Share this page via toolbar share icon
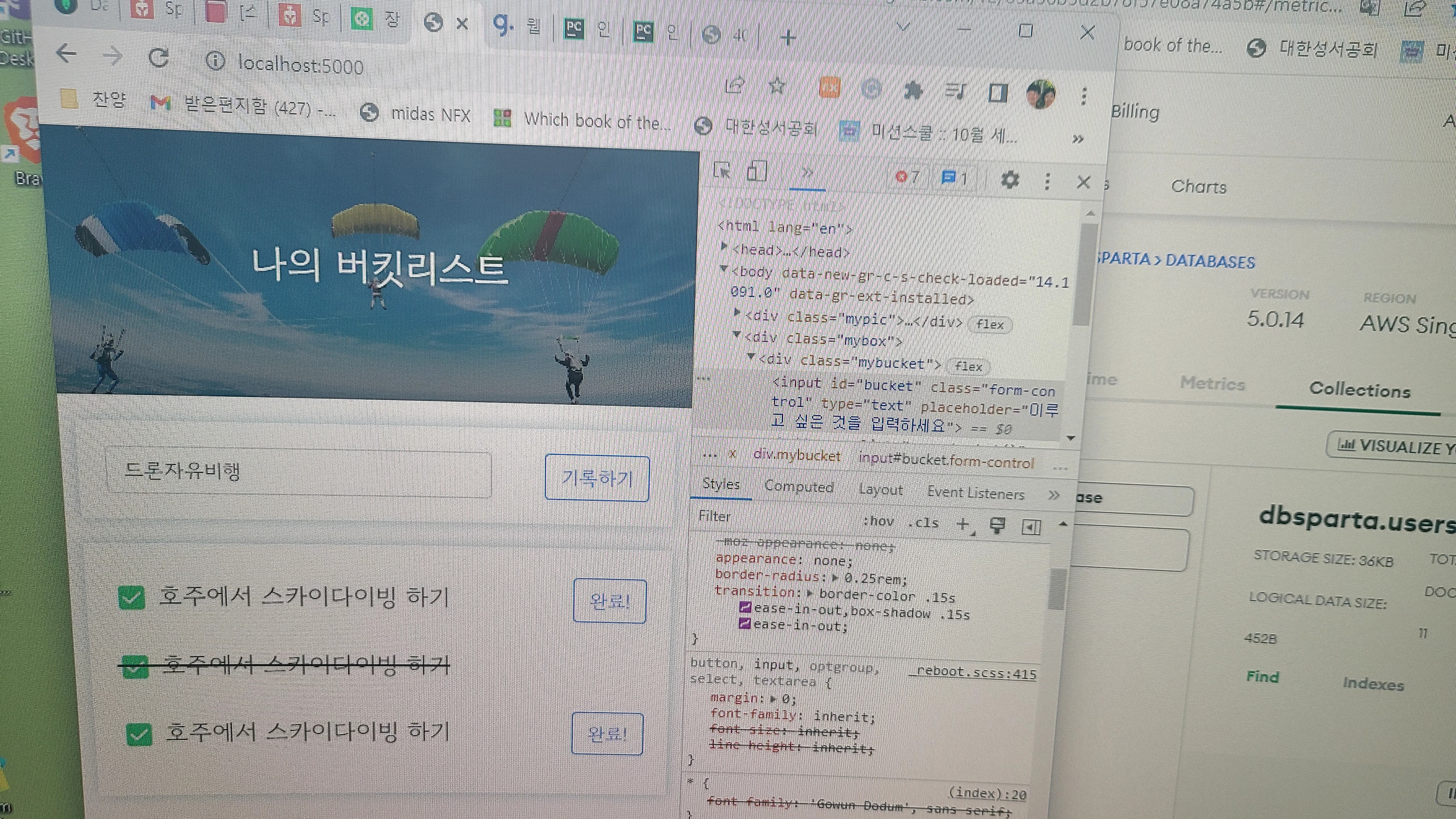This screenshot has width=1456, height=819. (x=735, y=85)
